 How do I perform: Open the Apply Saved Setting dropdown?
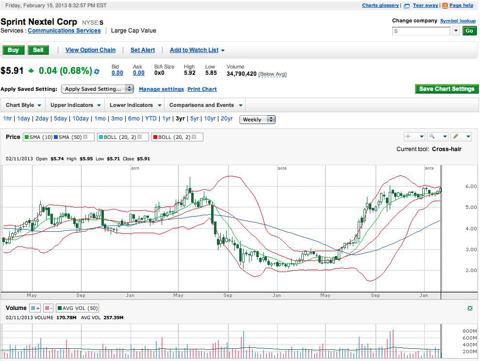pos(98,89)
